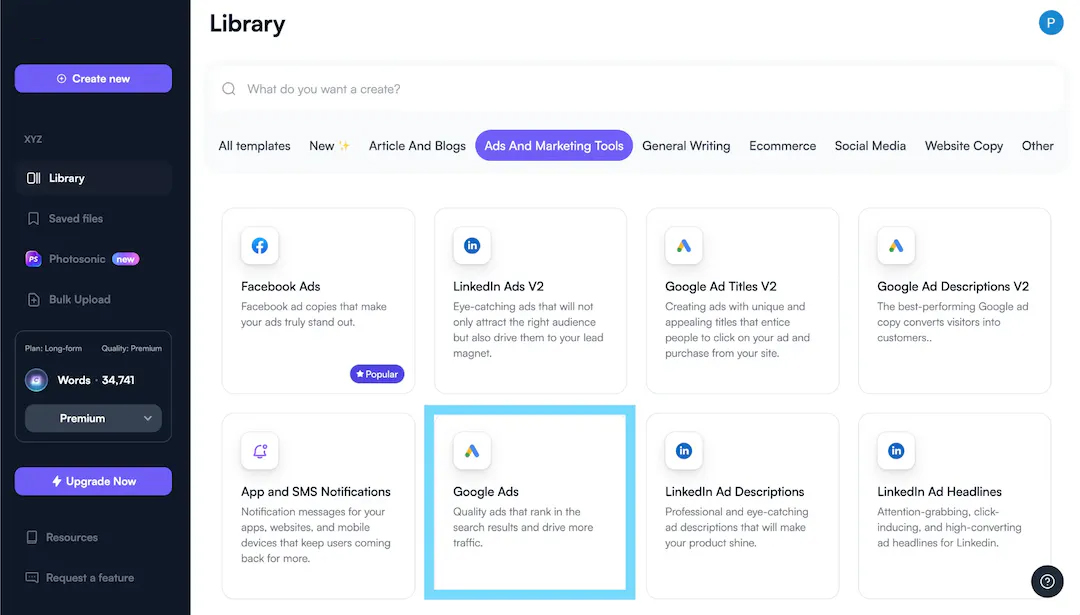Image resolution: width=1080 pixels, height=615 pixels.
Task: Open Bulk Upload from the sidebar
Action: 79,300
